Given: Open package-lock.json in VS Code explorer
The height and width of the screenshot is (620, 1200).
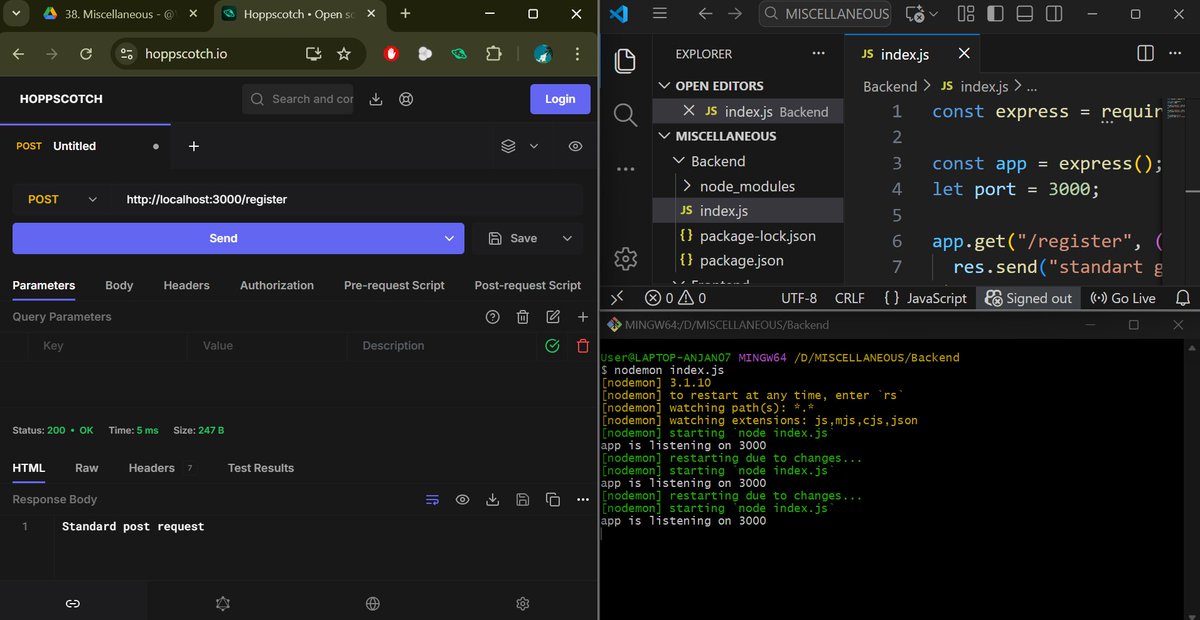Looking at the screenshot, I should [x=758, y=236].
